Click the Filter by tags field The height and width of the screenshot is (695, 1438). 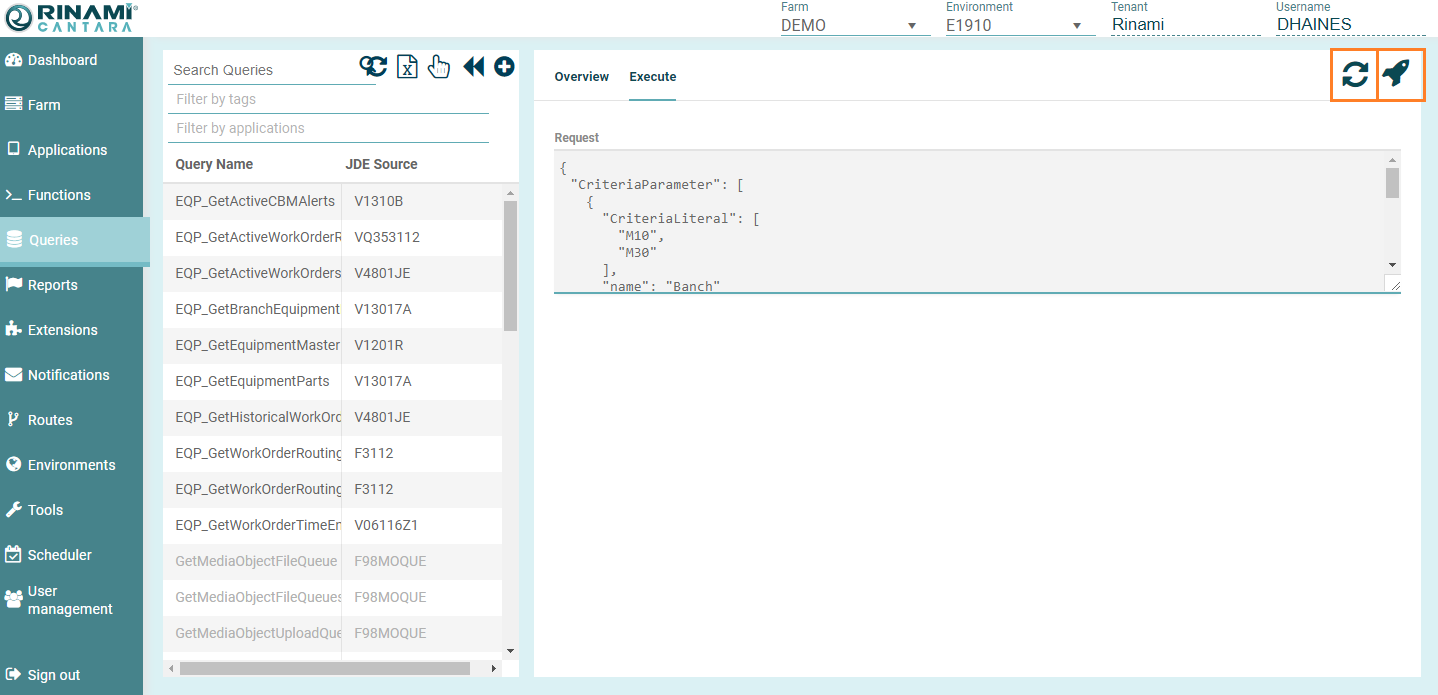coord(328,99)
